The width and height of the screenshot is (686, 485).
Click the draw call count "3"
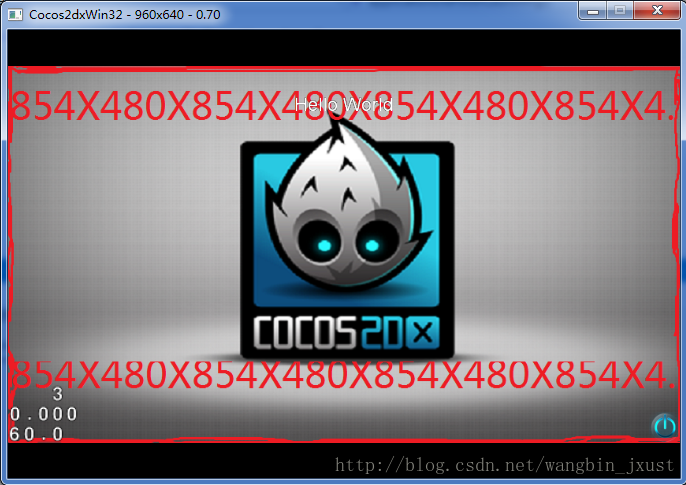tap(57, 394)
